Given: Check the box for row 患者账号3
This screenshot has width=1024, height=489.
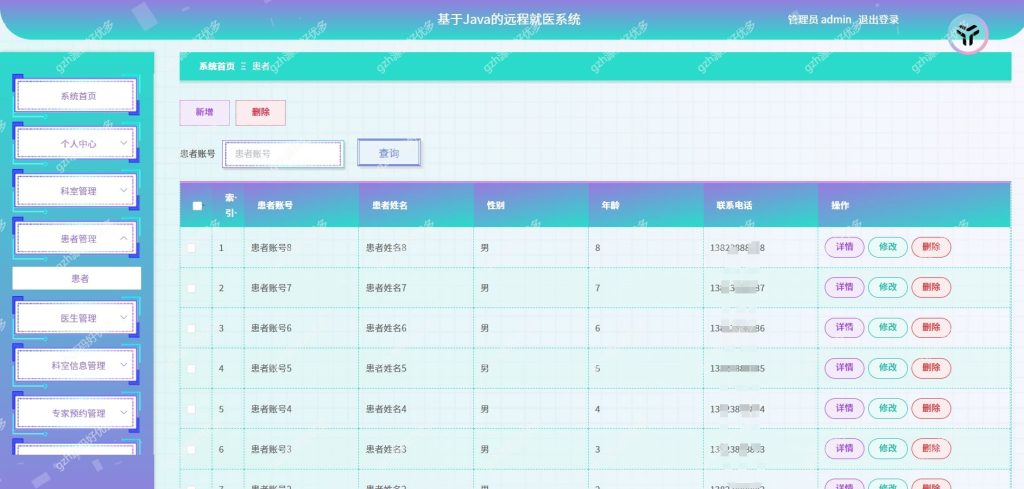Looking at the screenshot, I should [191, 450].
